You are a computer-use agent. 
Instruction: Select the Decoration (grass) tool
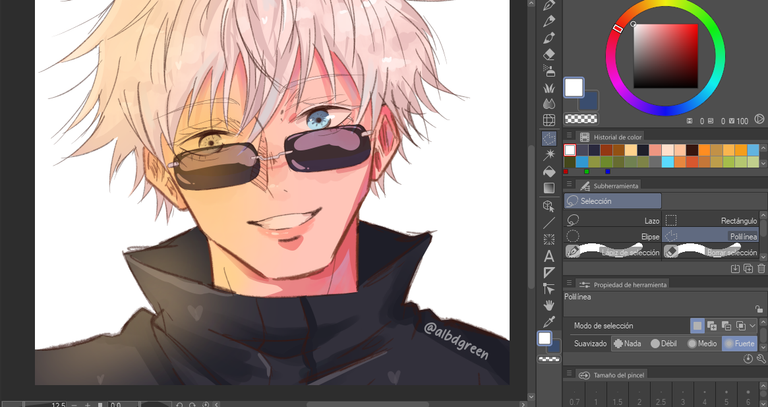point(549,88)
